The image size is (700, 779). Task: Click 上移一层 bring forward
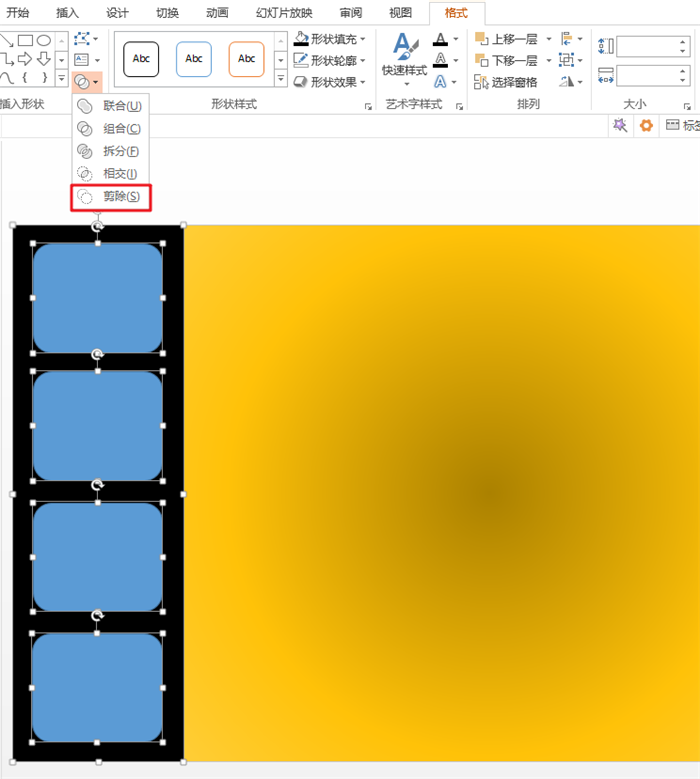[507, 39]
